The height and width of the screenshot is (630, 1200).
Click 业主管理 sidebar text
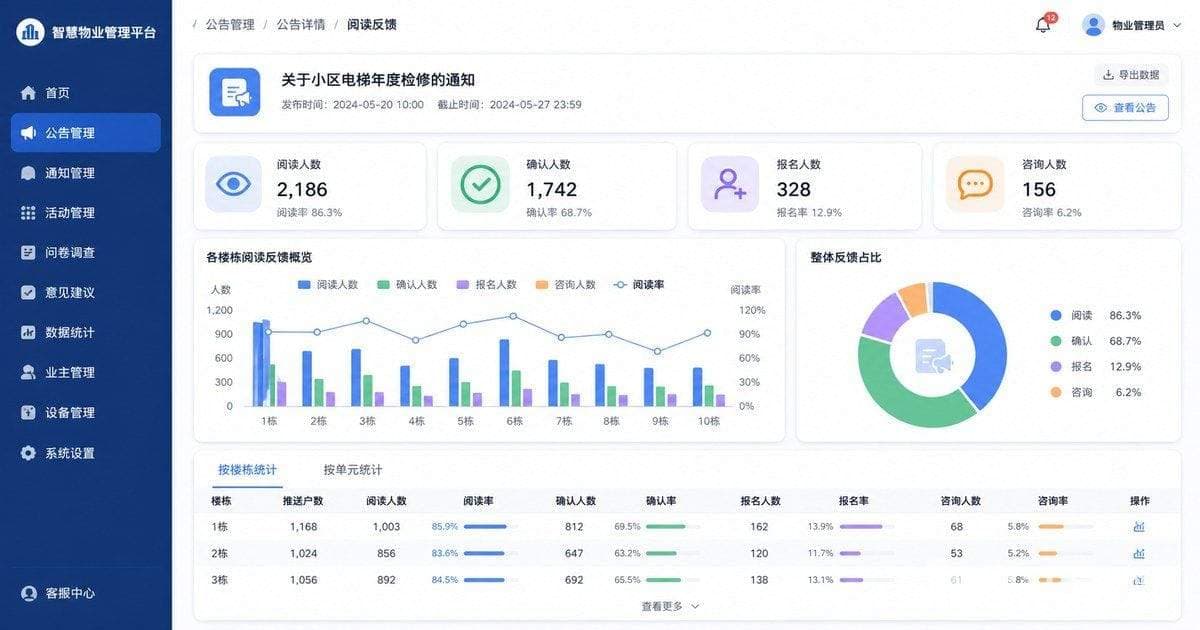pyautogui.click(x=70, y=373)
